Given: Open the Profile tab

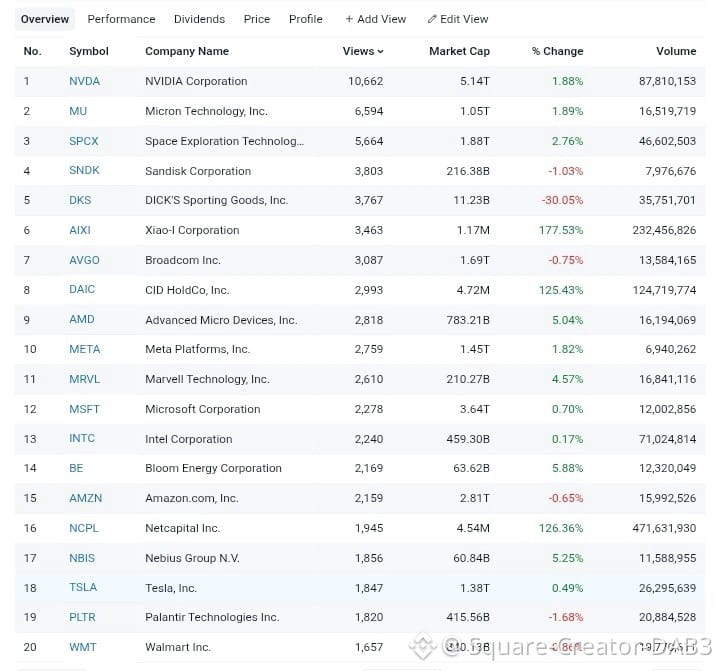Looking at the screenshot, I should tap(305, 19).
